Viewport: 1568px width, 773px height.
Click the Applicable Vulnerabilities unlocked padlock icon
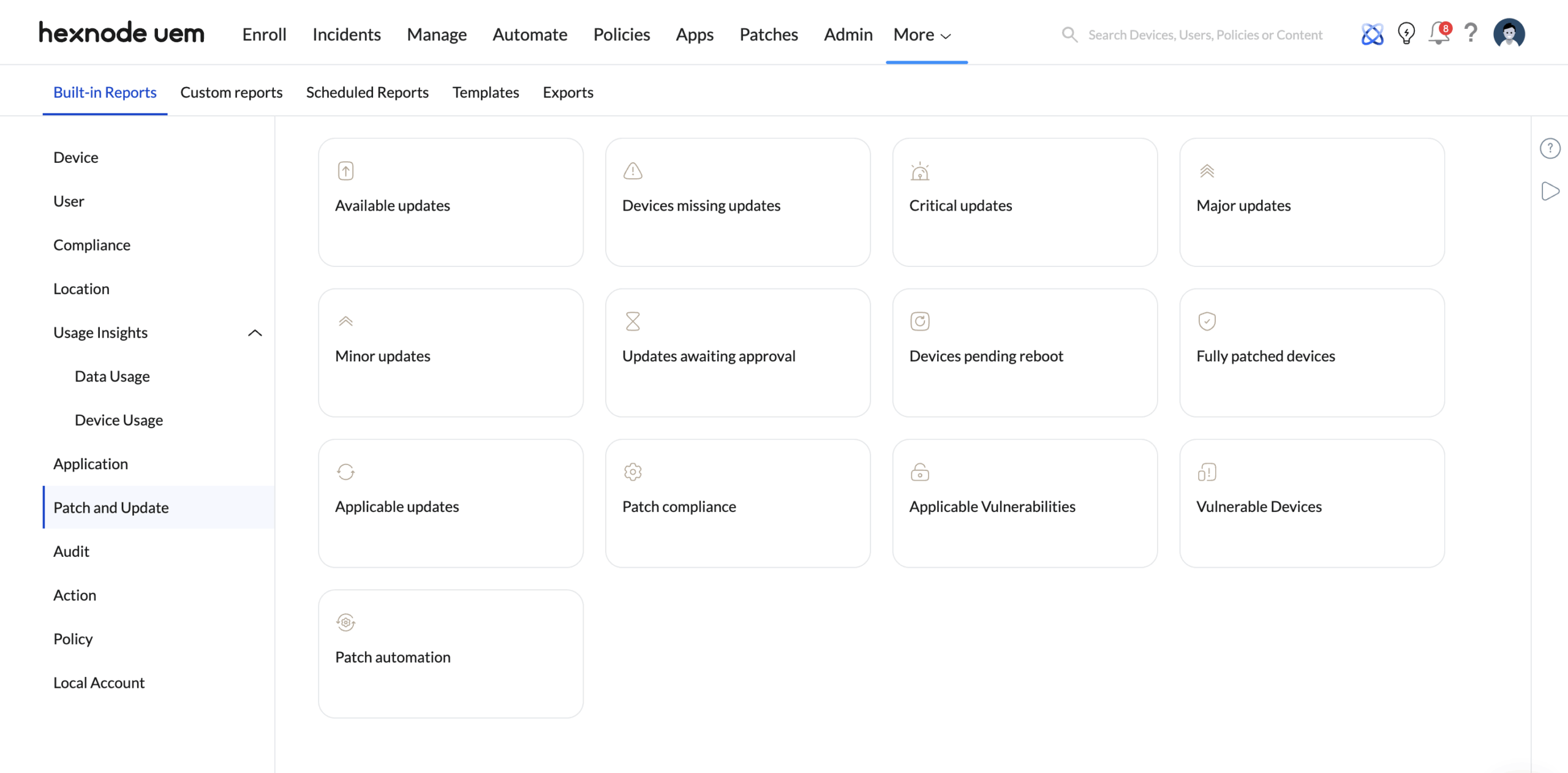point(919,472)
